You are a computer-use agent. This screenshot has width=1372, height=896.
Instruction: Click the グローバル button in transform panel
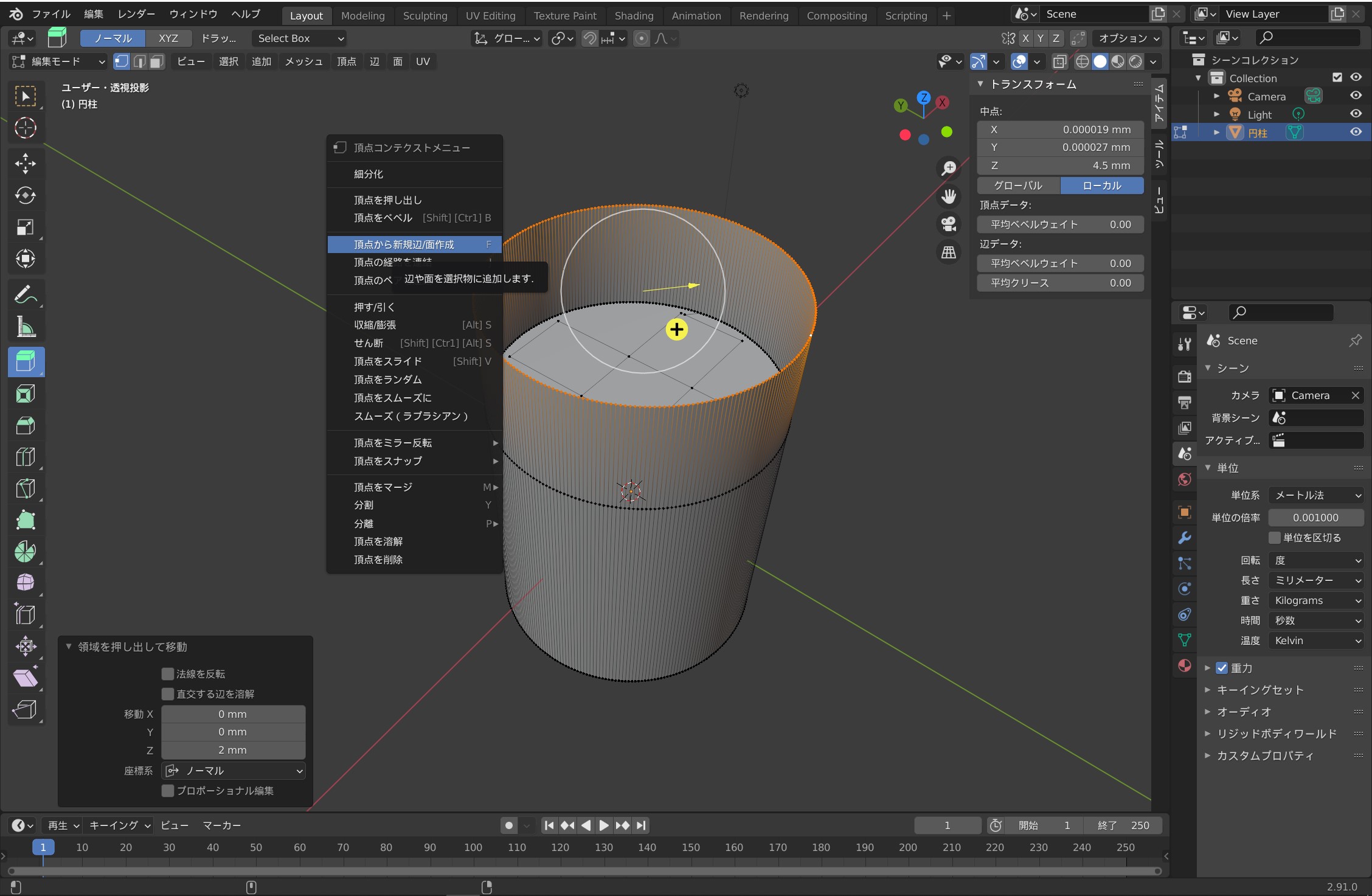click(1018, 186)
